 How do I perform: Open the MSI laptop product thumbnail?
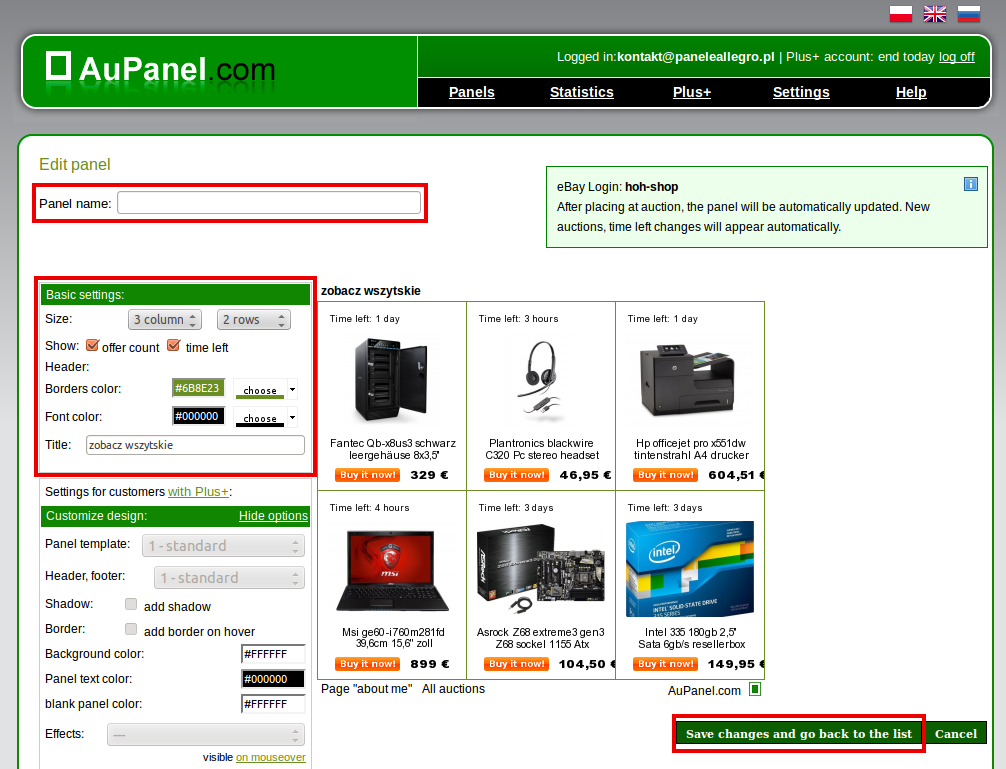coord(393,570)
